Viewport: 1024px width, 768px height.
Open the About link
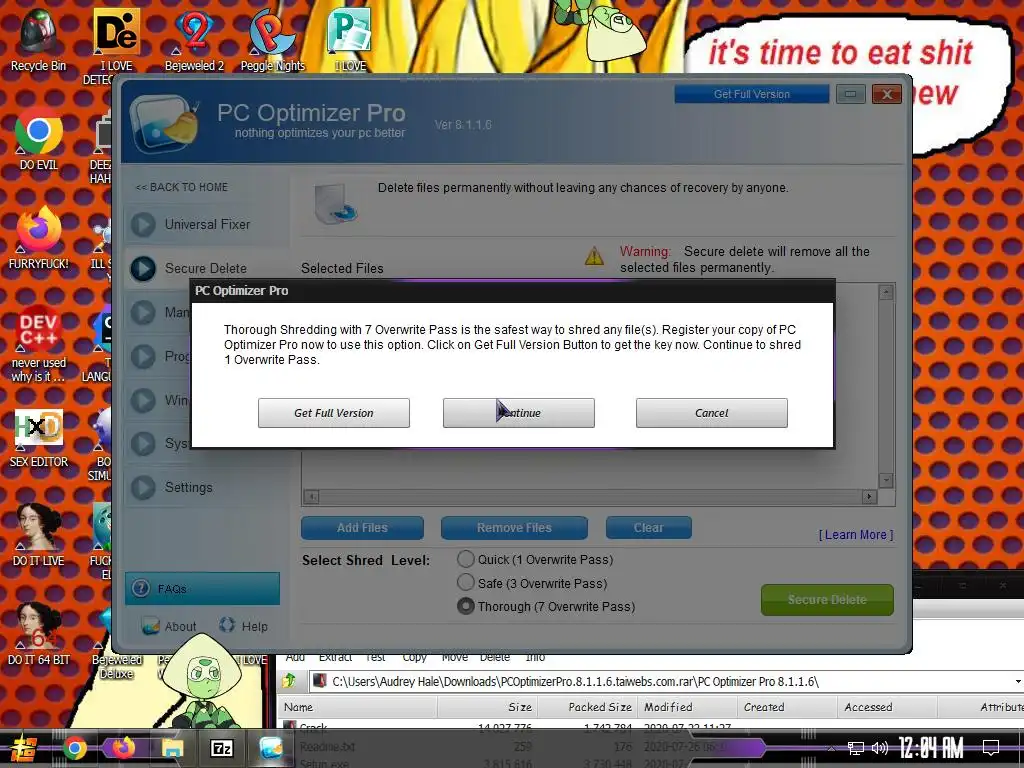click(x=170, y=626)
